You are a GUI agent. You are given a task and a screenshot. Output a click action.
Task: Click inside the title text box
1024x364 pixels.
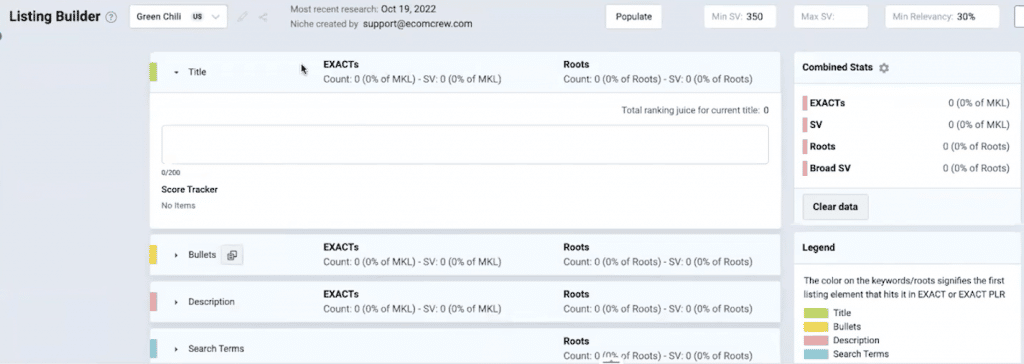click(465, 144)
